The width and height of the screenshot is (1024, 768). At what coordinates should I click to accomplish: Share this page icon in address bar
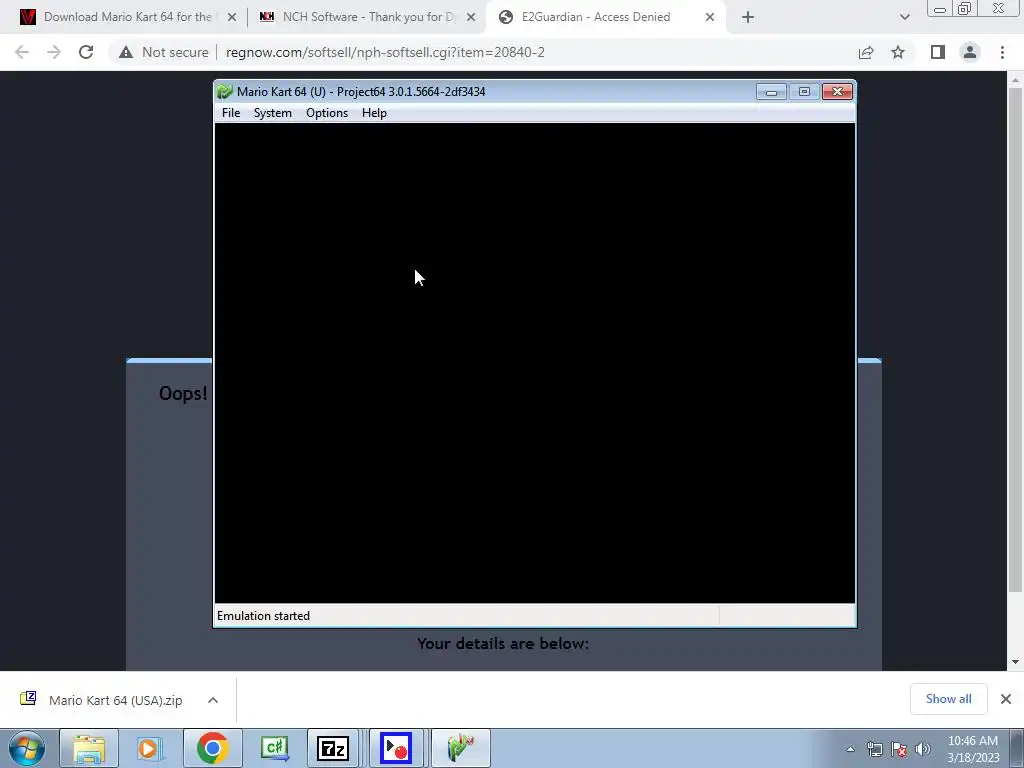[x=866, y=52]
